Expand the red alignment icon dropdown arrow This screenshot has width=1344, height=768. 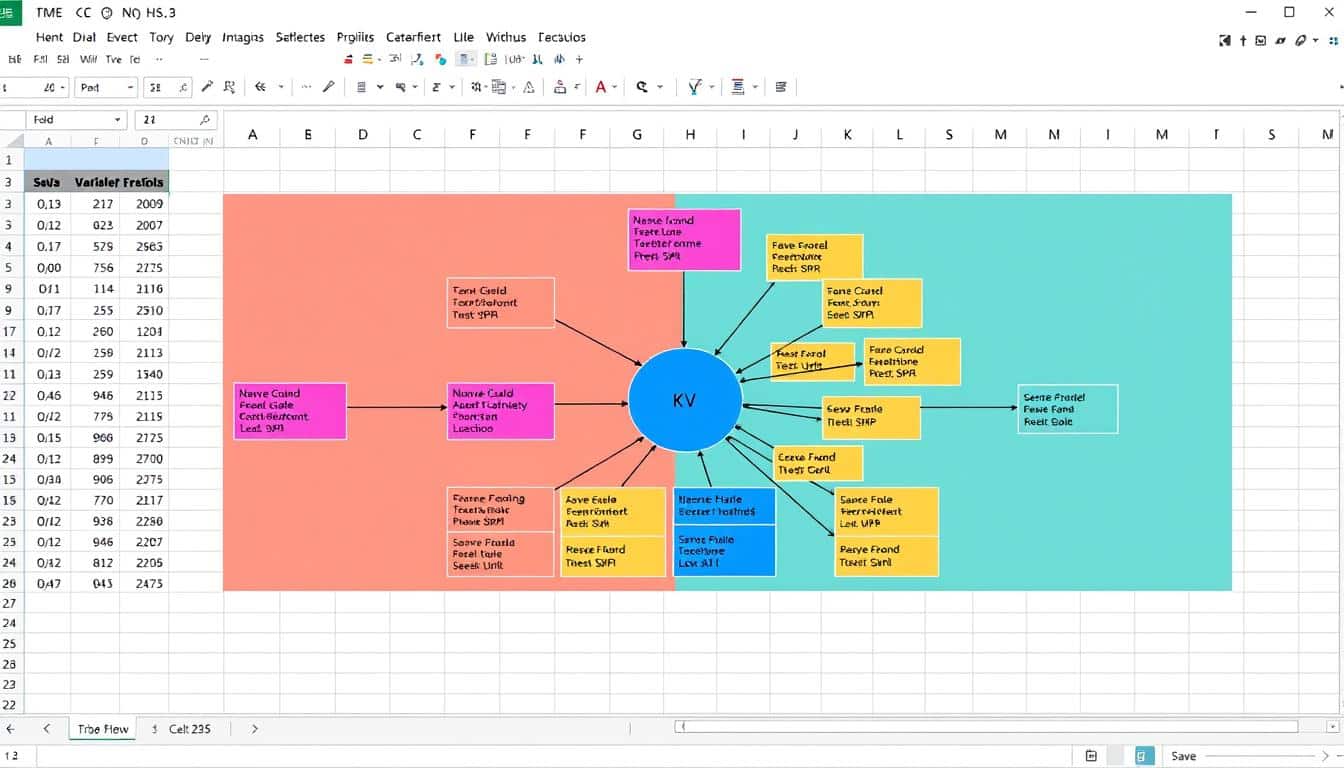tap(755, 88)
